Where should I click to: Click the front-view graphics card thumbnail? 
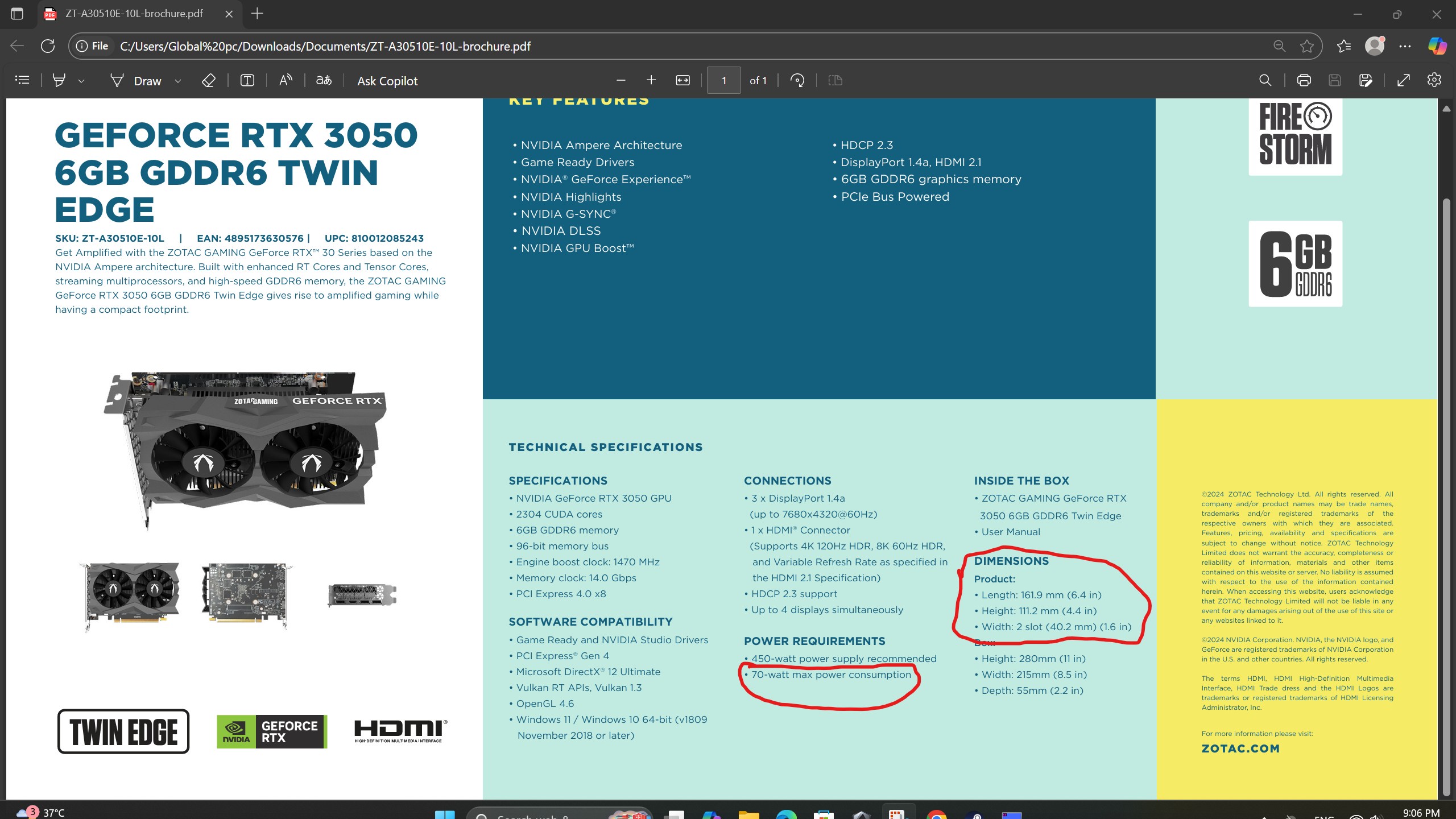click(x=131, y=596)
